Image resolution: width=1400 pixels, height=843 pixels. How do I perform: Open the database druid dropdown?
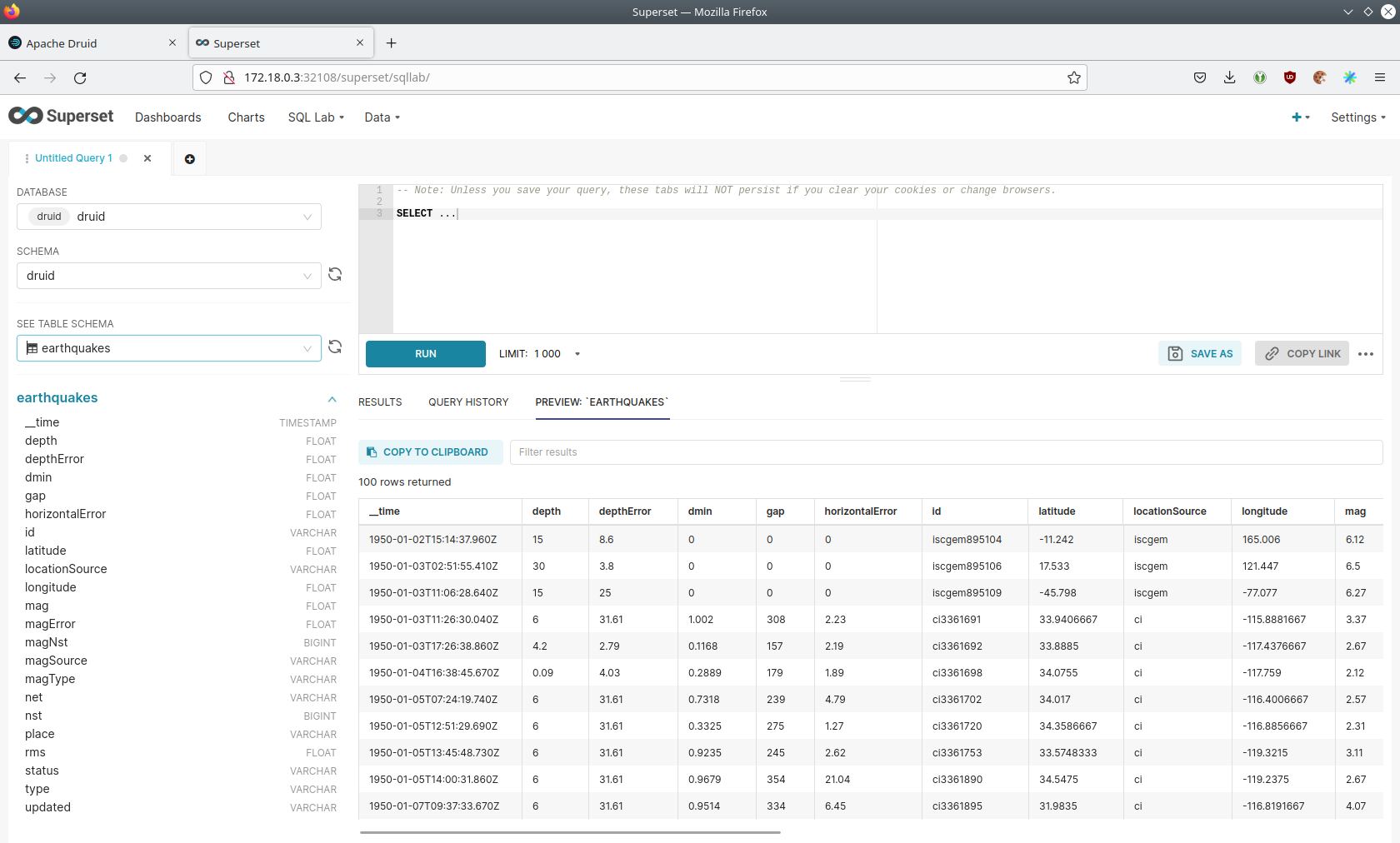tap(168, 217)
